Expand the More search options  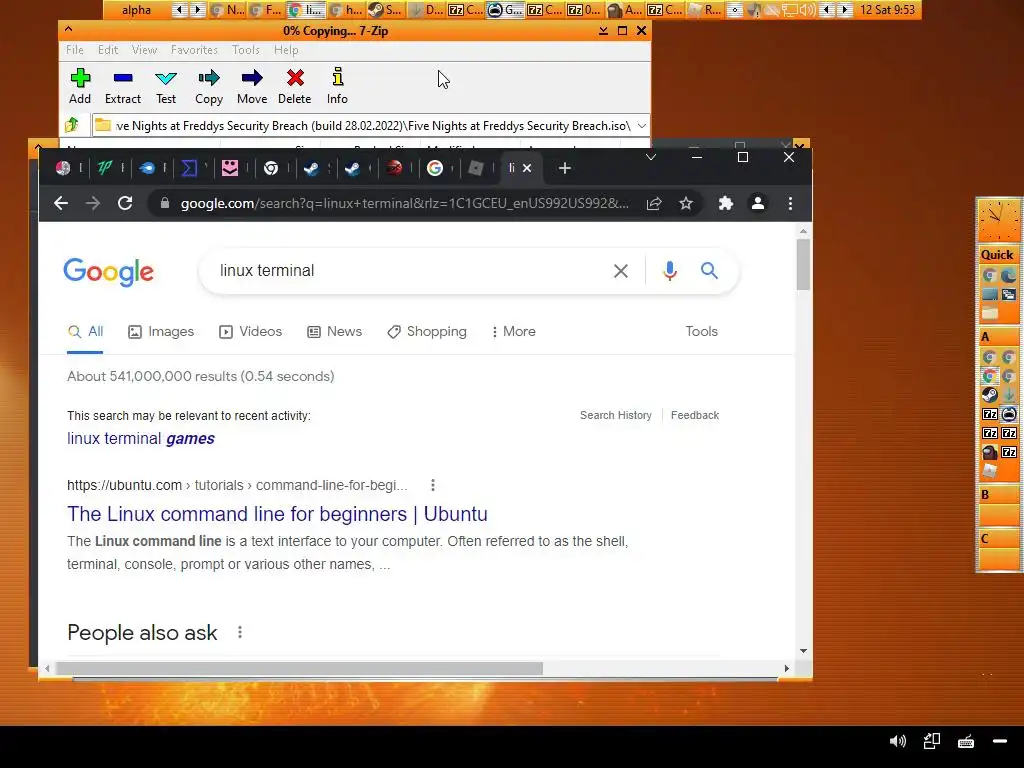pyautogui.click(x=514, y=332)
